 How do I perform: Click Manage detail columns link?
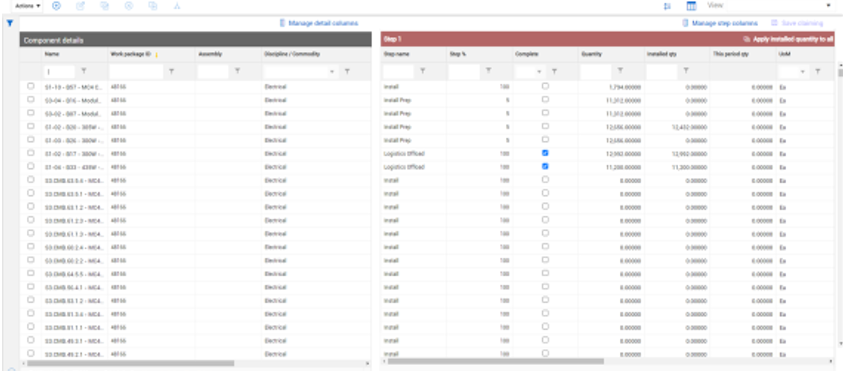318,23
